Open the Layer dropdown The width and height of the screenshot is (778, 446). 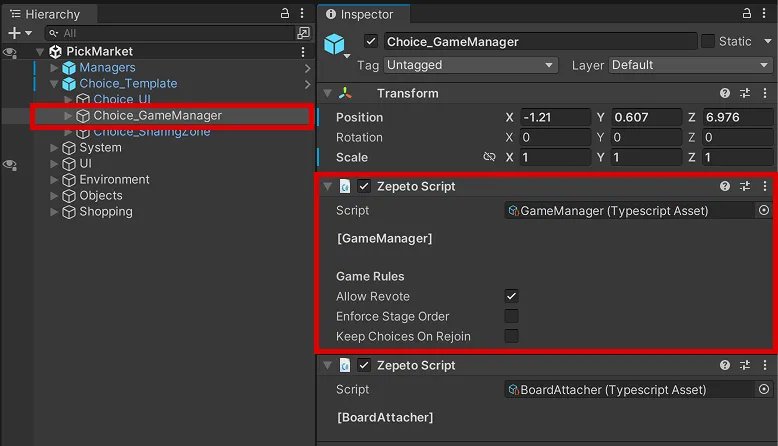tap(690, 65)
